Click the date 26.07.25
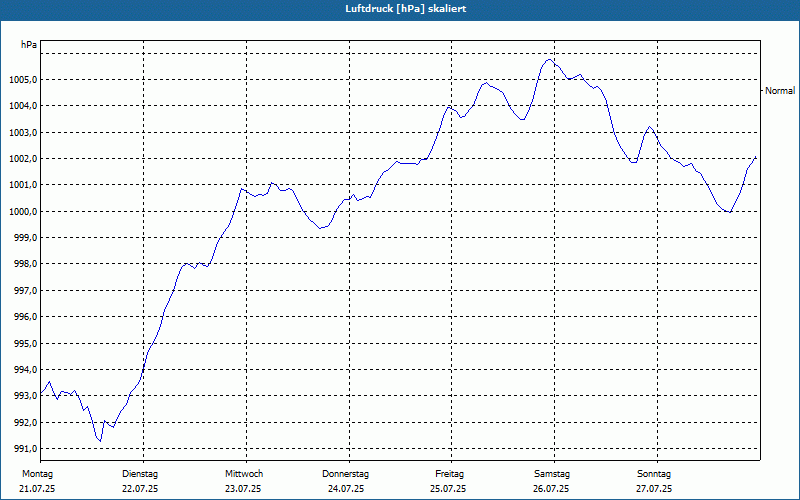 (x=551, y=489)
